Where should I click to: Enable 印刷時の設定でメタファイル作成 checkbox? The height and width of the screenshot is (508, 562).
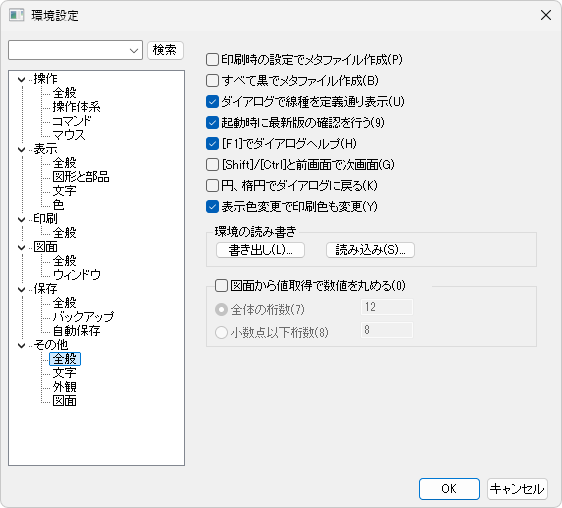point(212,60)
